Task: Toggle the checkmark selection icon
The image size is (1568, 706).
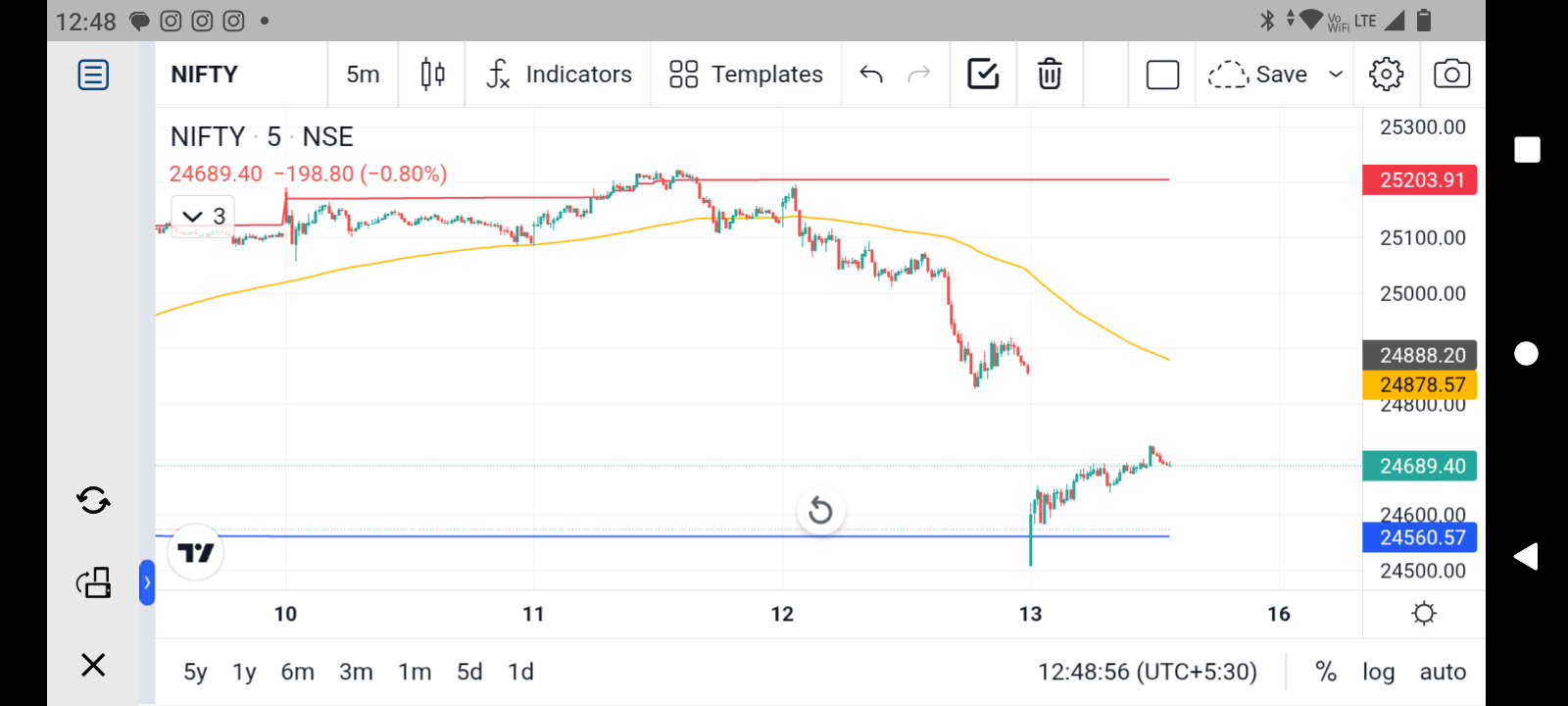Action: 983,74
